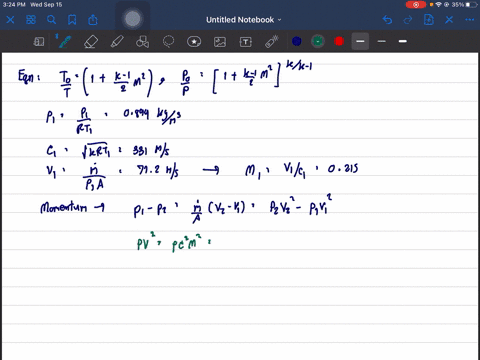Tap the clock showing 3:24 PM
480x360 pixels.
click(14, 5)
